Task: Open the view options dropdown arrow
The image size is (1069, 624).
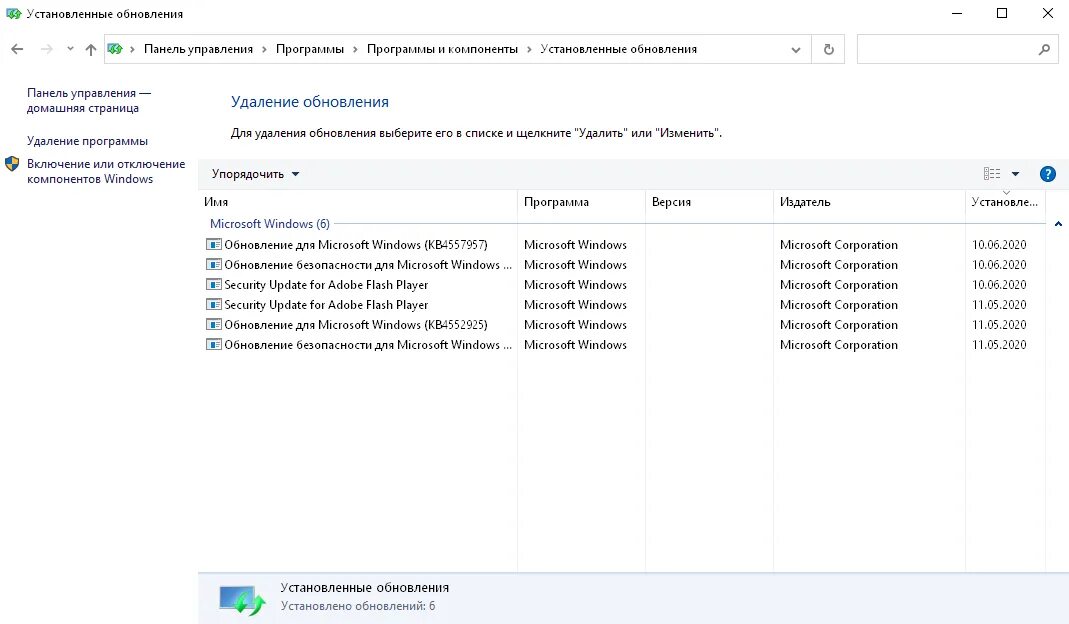Action: coord(1015,174)
